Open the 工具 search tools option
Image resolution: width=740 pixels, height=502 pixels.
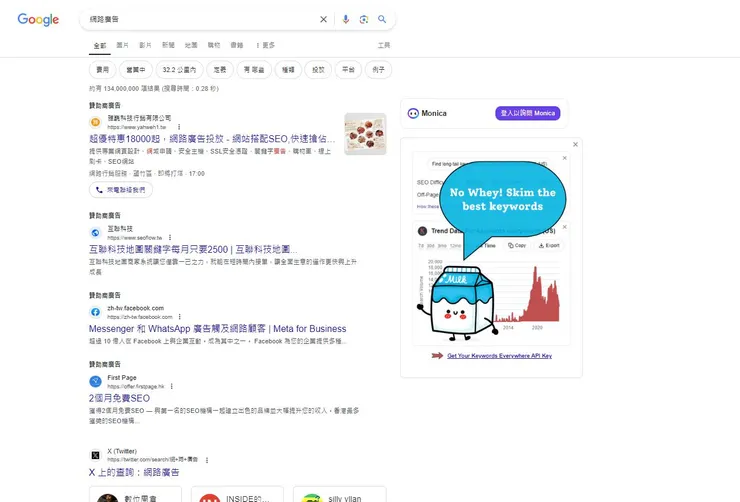pyautogui.click(x=384, y=45)
